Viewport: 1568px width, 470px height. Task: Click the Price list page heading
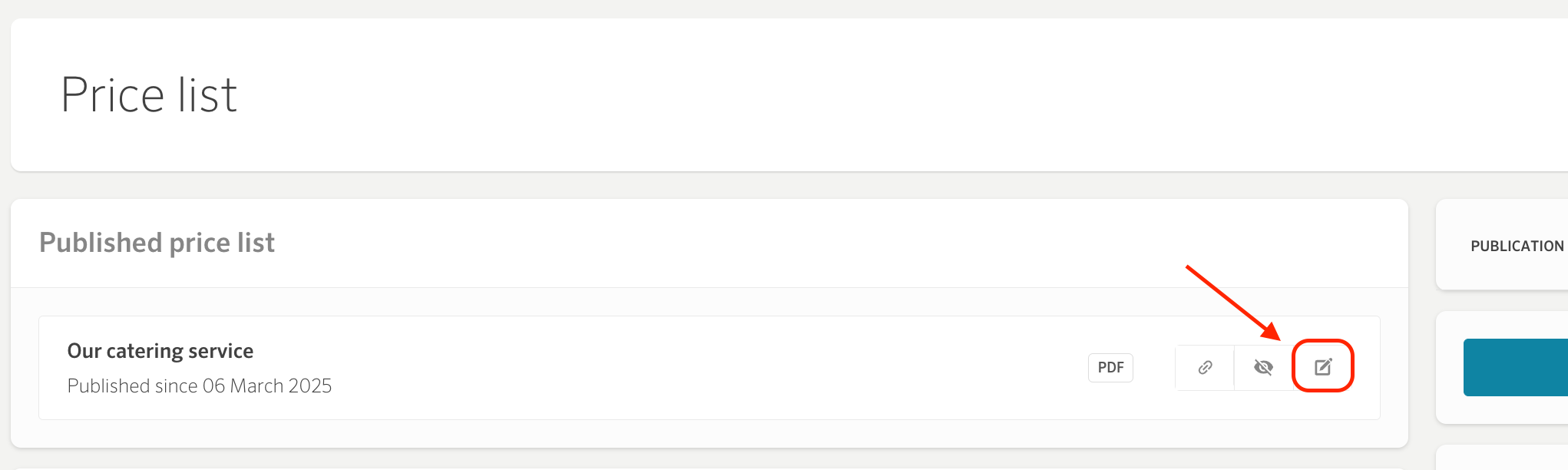149,95
